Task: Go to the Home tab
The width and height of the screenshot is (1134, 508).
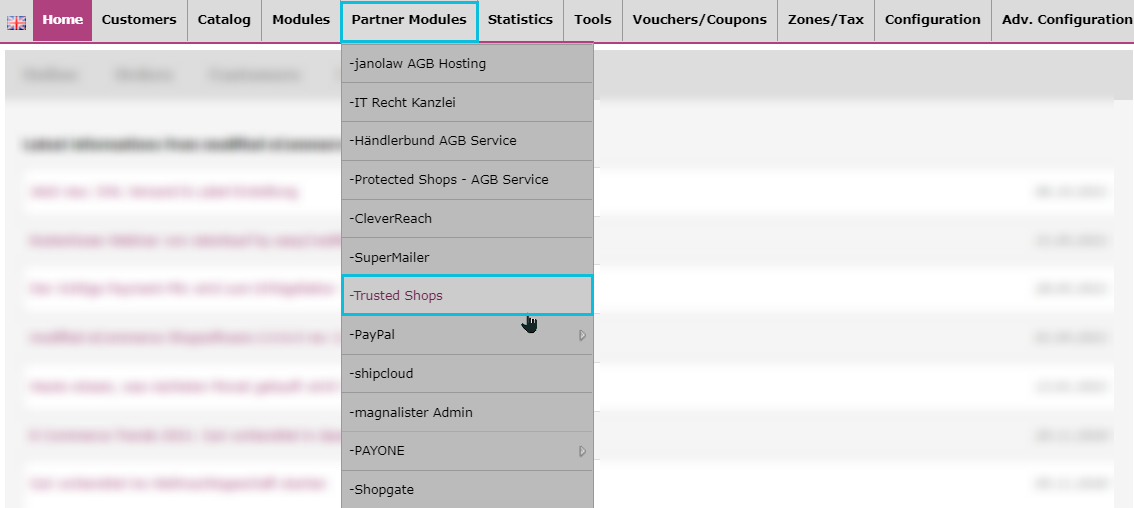Action: 62,20
